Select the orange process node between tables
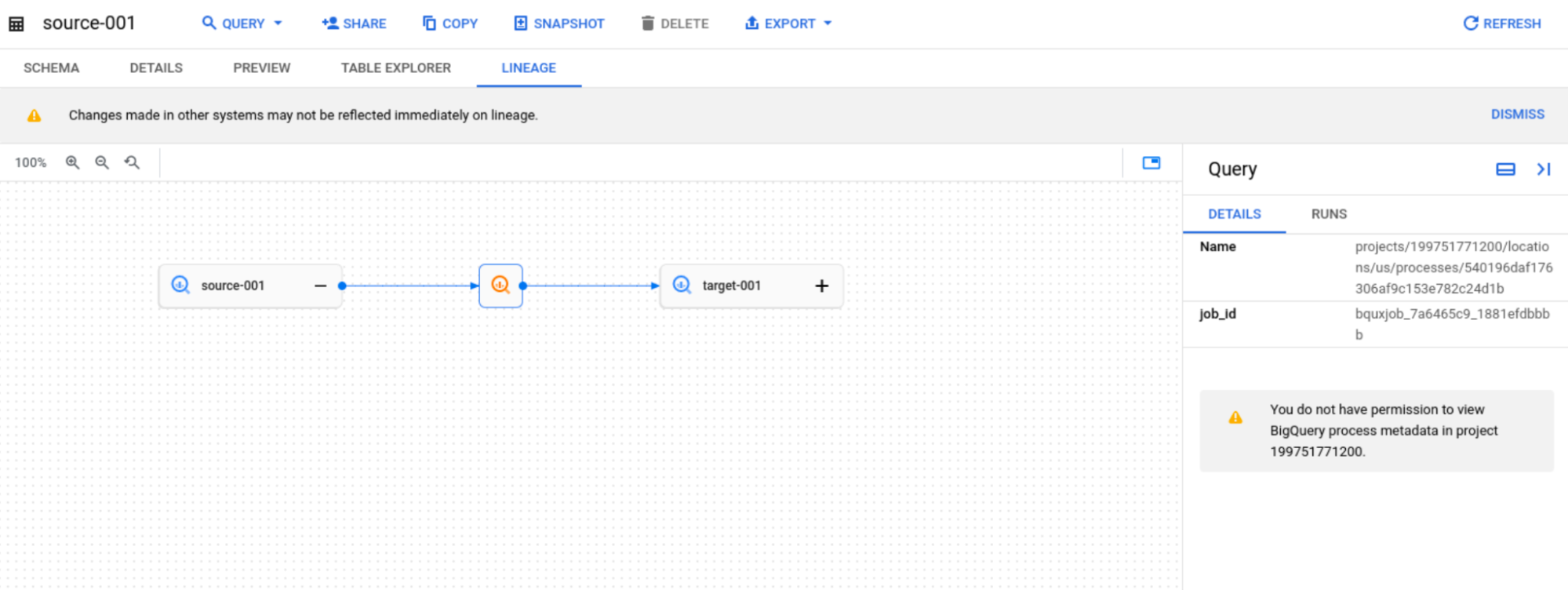The image size is (1568, 590). [500, 285]
